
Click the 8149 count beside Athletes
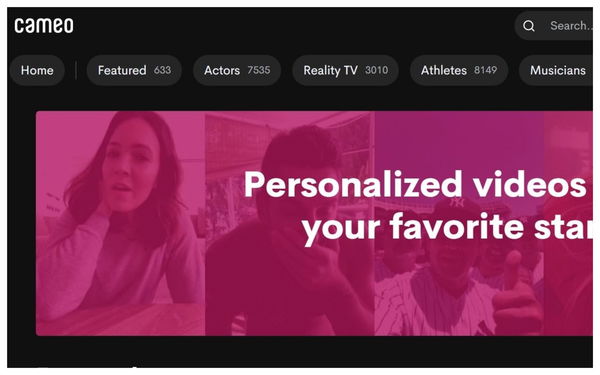point(486,70)
